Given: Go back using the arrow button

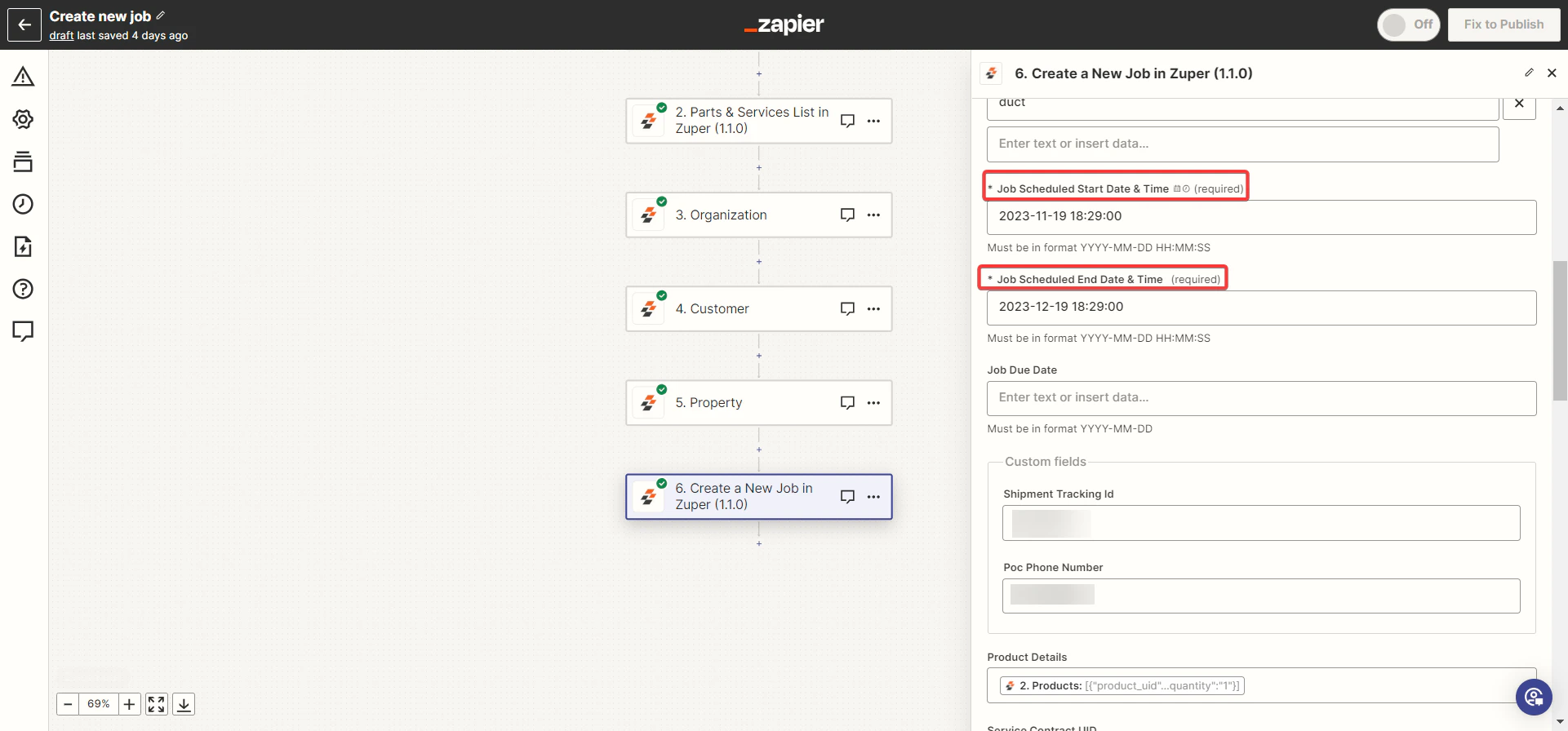Looking at the screenshot, I should point(24,24).
